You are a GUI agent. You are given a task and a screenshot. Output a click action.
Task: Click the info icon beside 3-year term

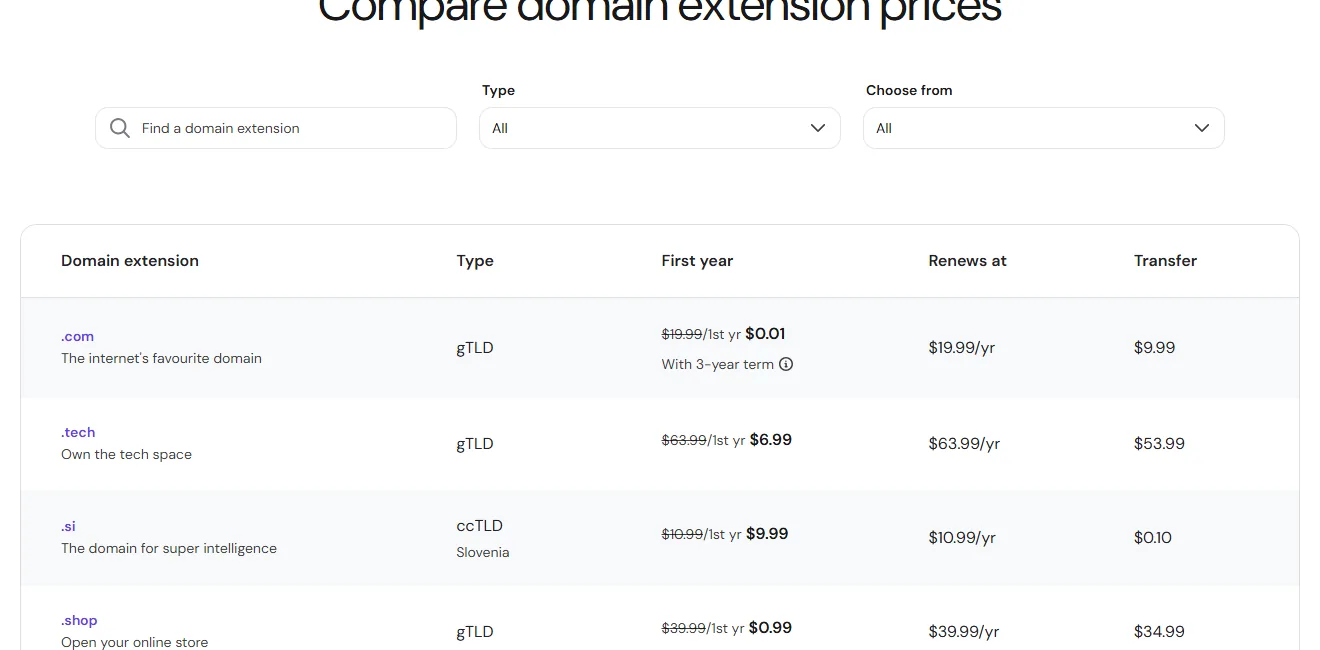(786, 364)
